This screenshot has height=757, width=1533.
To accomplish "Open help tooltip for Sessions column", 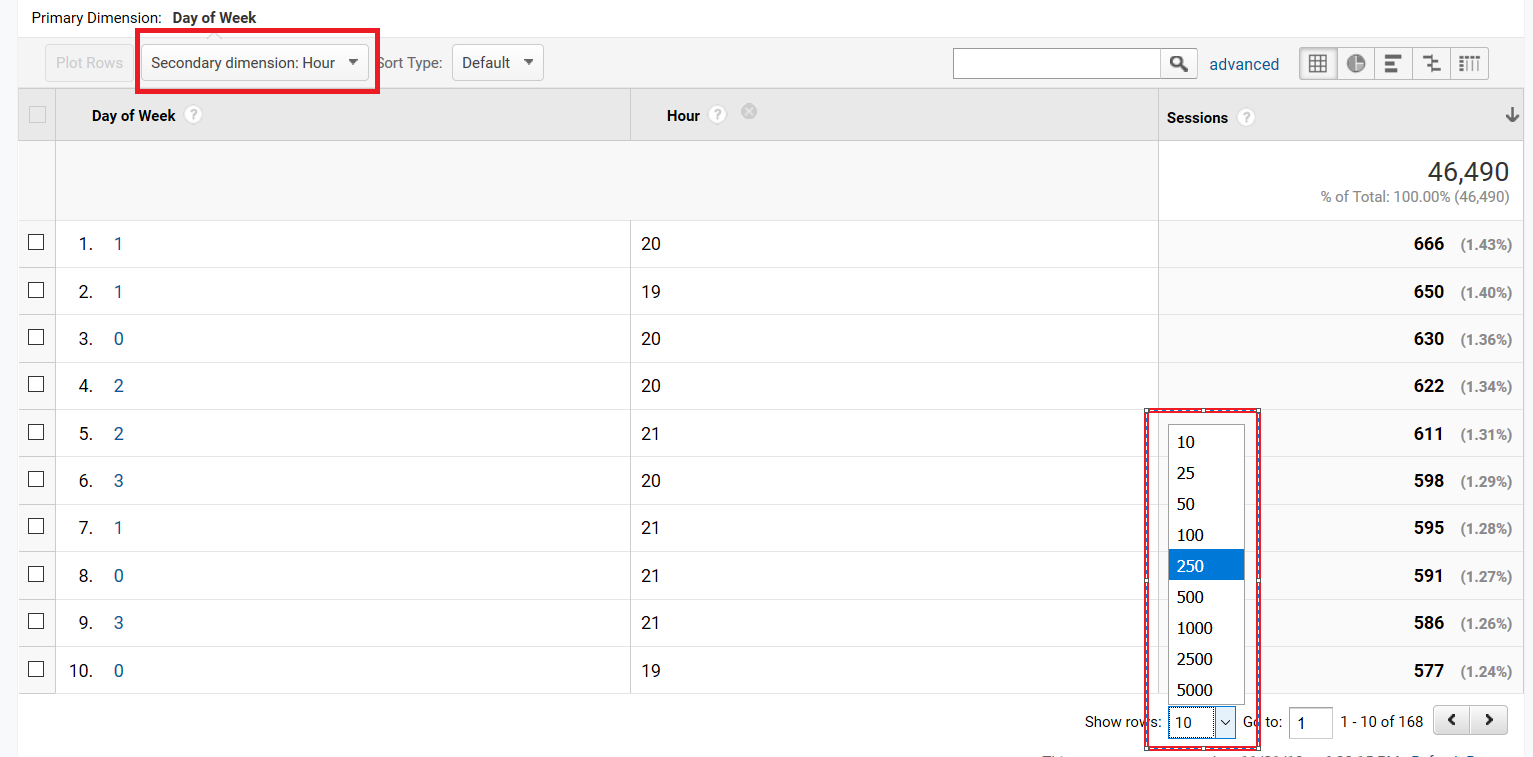I will (x=1246, y=117).
